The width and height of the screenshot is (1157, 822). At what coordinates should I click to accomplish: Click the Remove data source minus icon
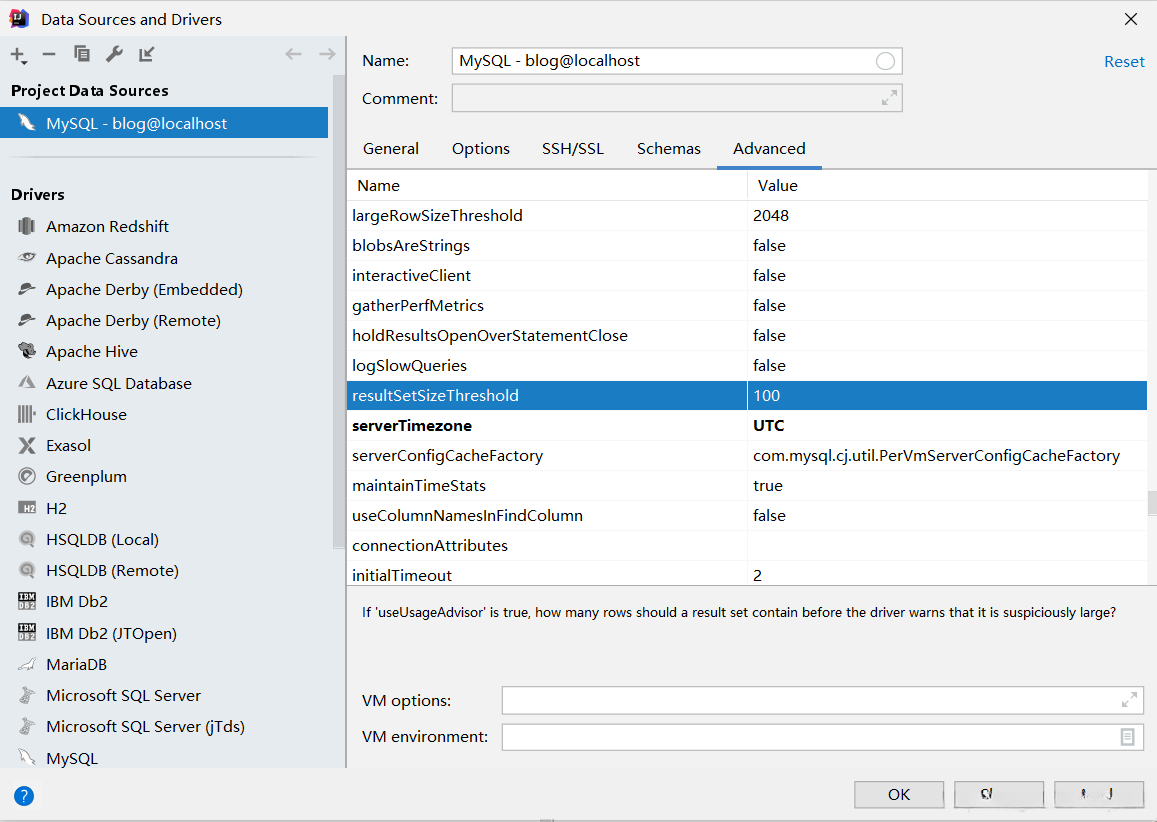49,54
